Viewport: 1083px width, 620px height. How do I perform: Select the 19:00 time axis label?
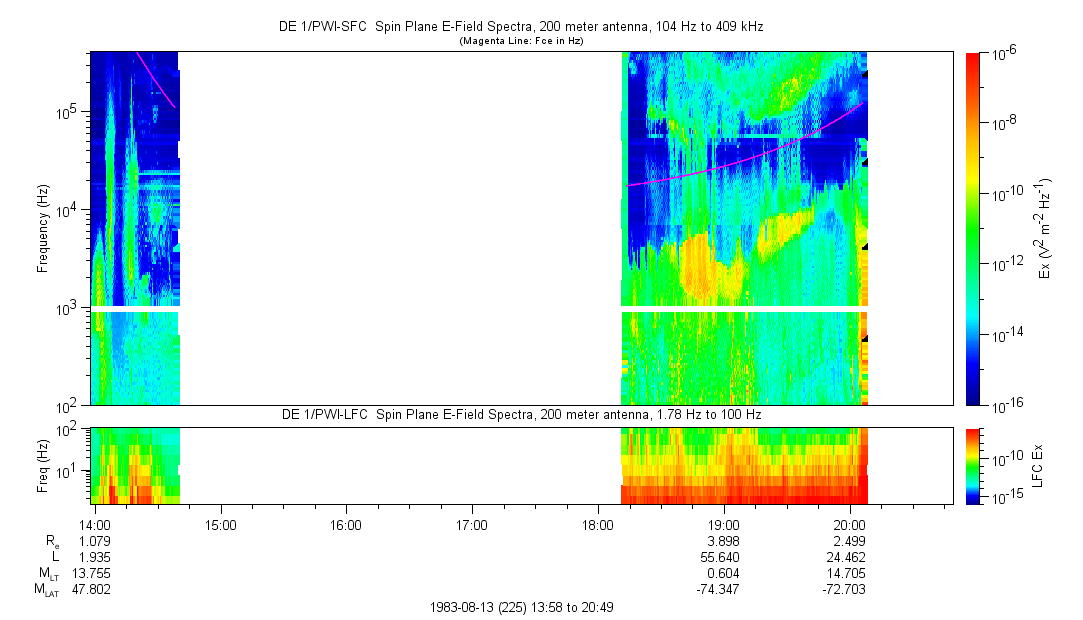click(723, 524)
